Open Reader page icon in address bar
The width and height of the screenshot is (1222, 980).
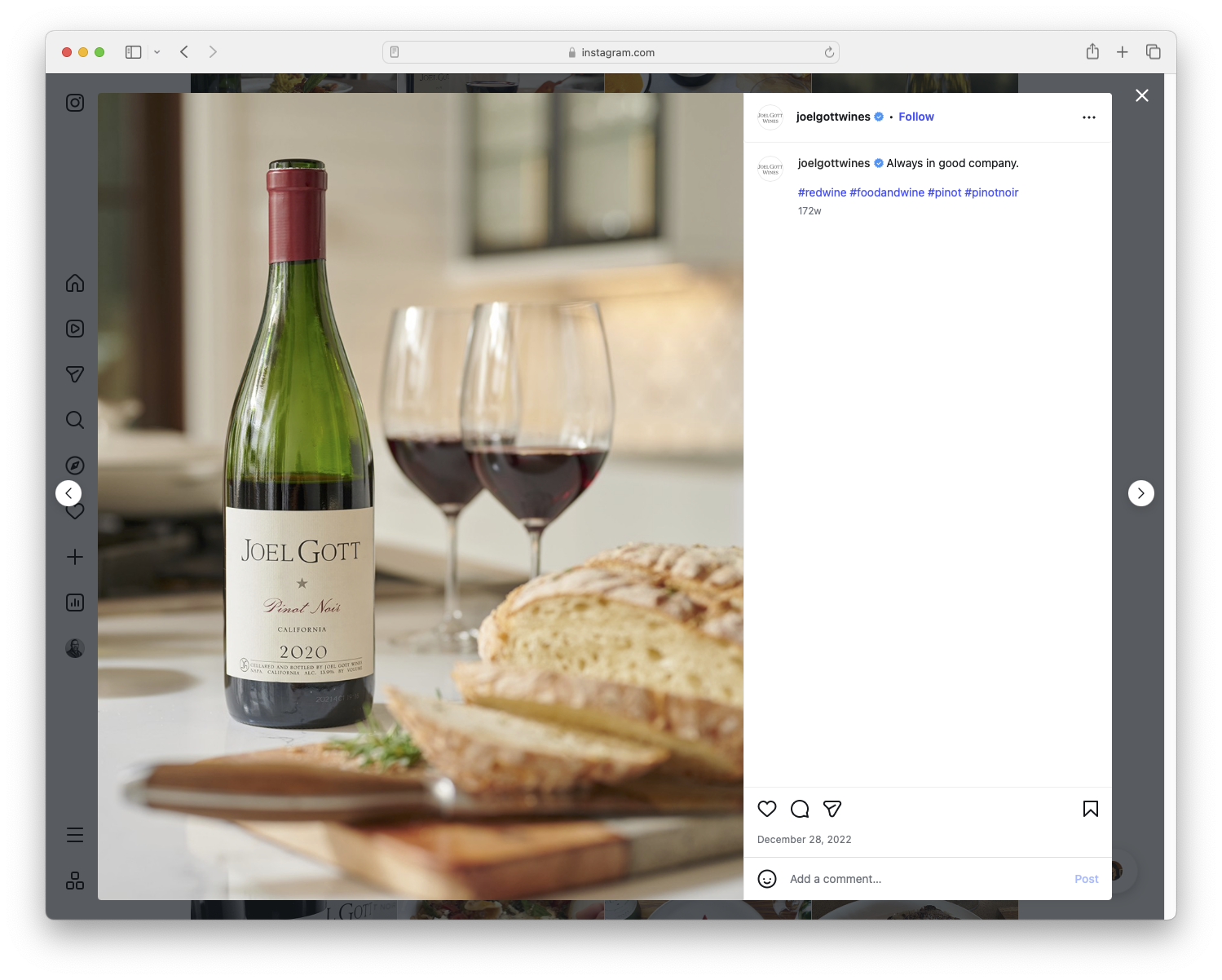click(395, 52)
